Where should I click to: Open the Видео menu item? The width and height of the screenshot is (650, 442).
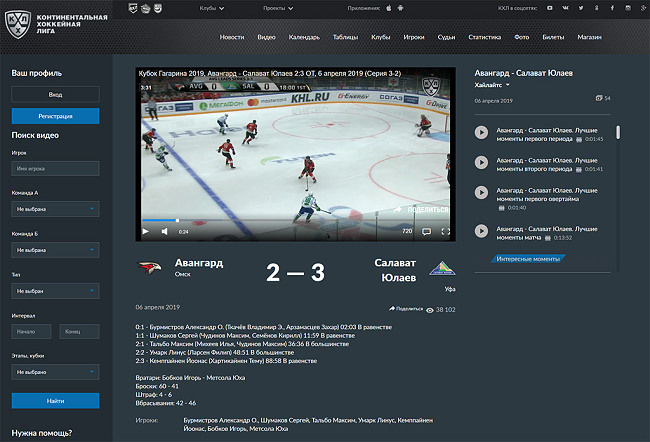266,37
